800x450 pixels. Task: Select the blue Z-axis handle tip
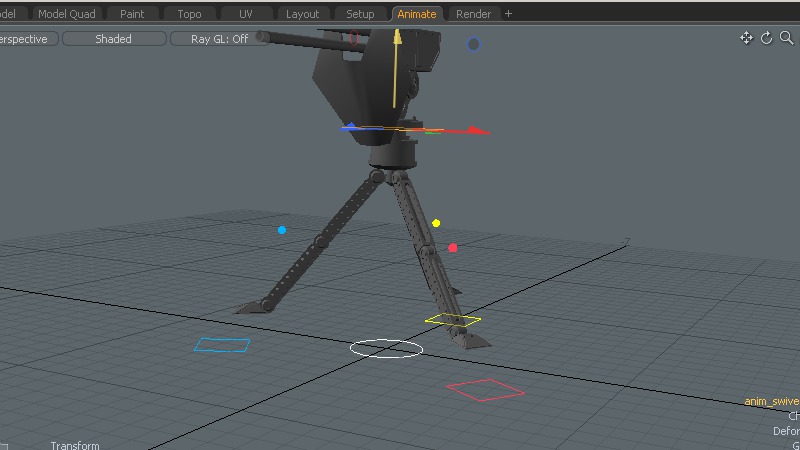(x=350, y=126)
